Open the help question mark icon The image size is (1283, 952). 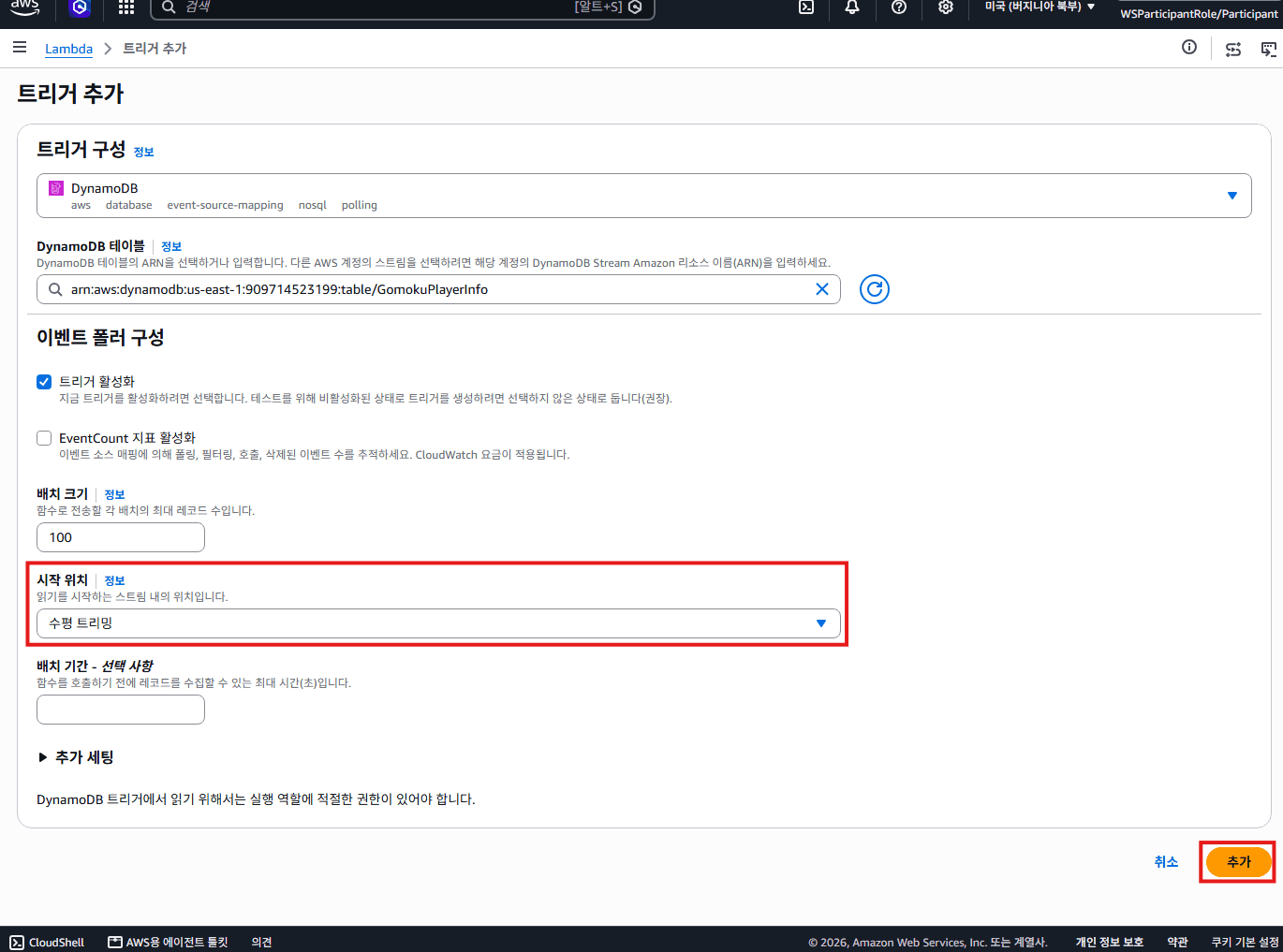[899, 7]
